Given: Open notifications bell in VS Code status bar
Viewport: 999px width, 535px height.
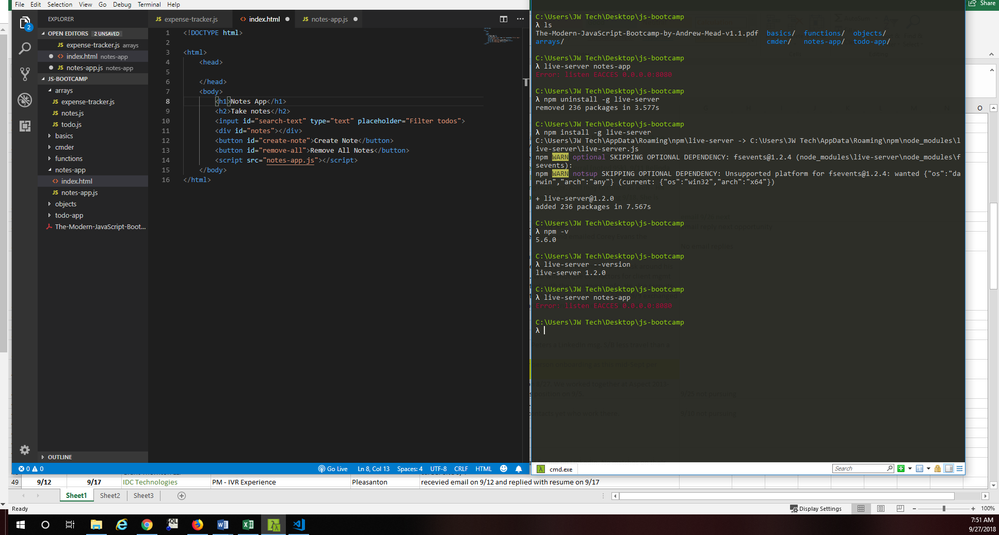Looking at the screenshot, I should click(520, 469).
